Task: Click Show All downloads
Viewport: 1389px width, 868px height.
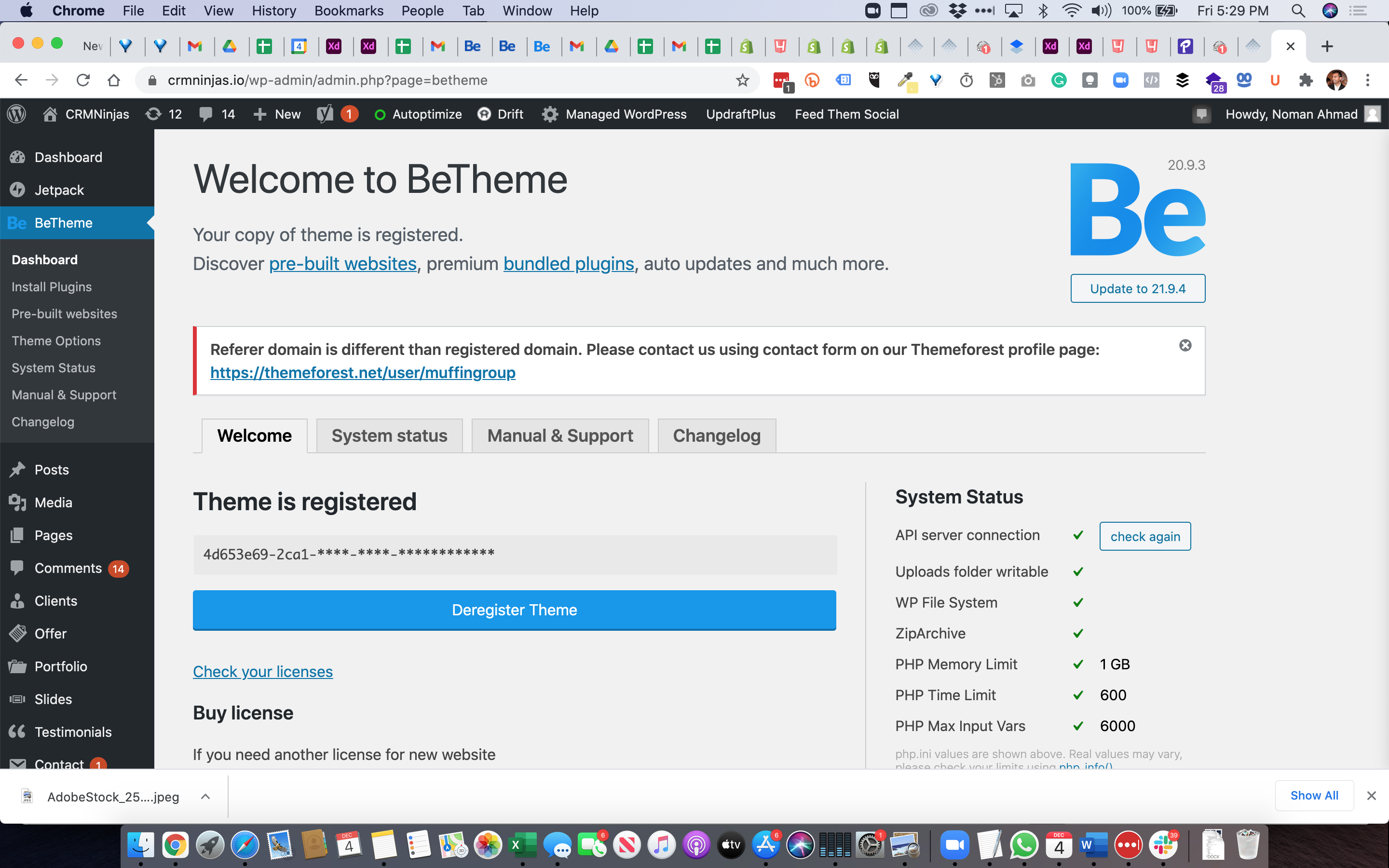Action: point(1314,796)
